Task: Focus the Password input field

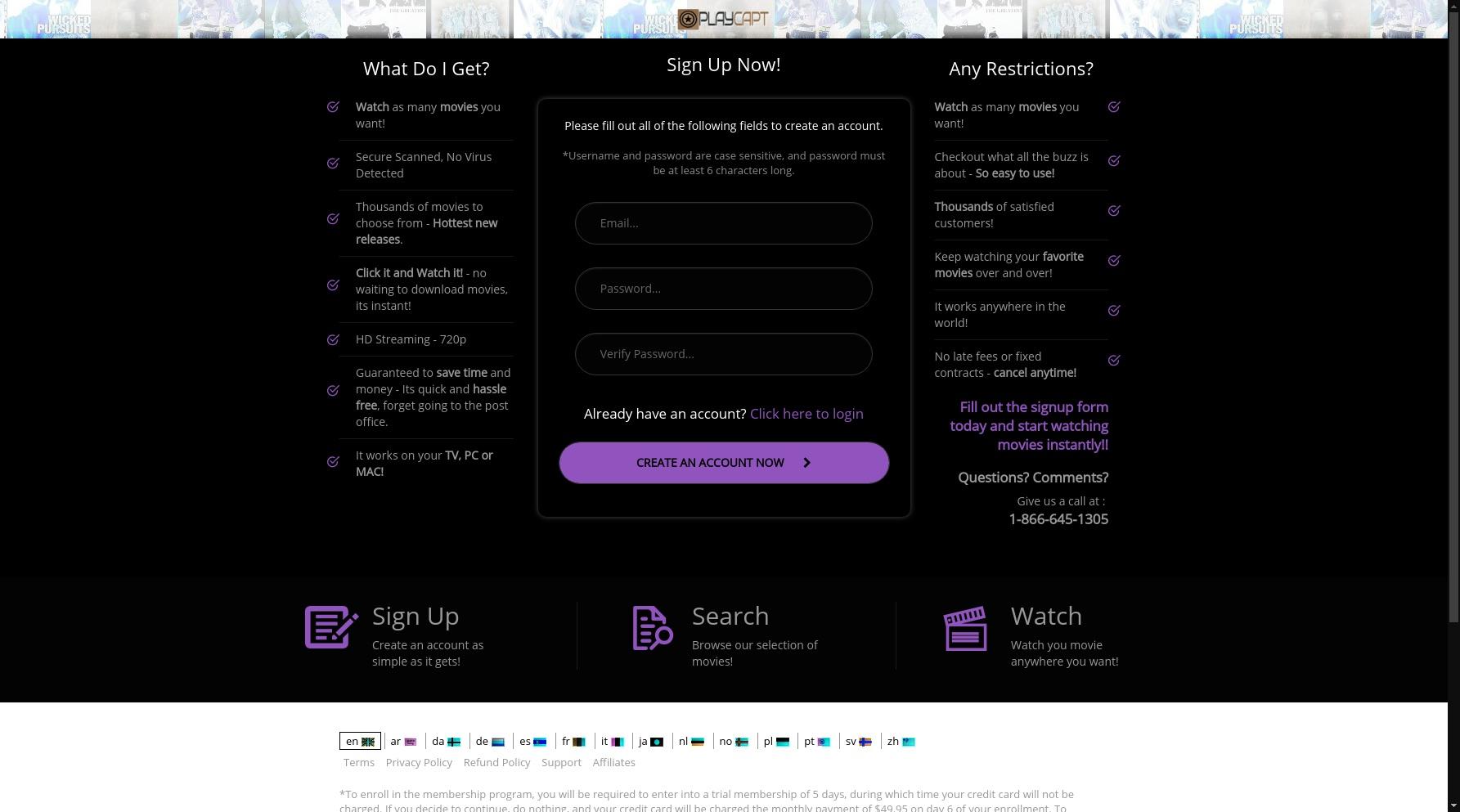Action: [723, 289]
